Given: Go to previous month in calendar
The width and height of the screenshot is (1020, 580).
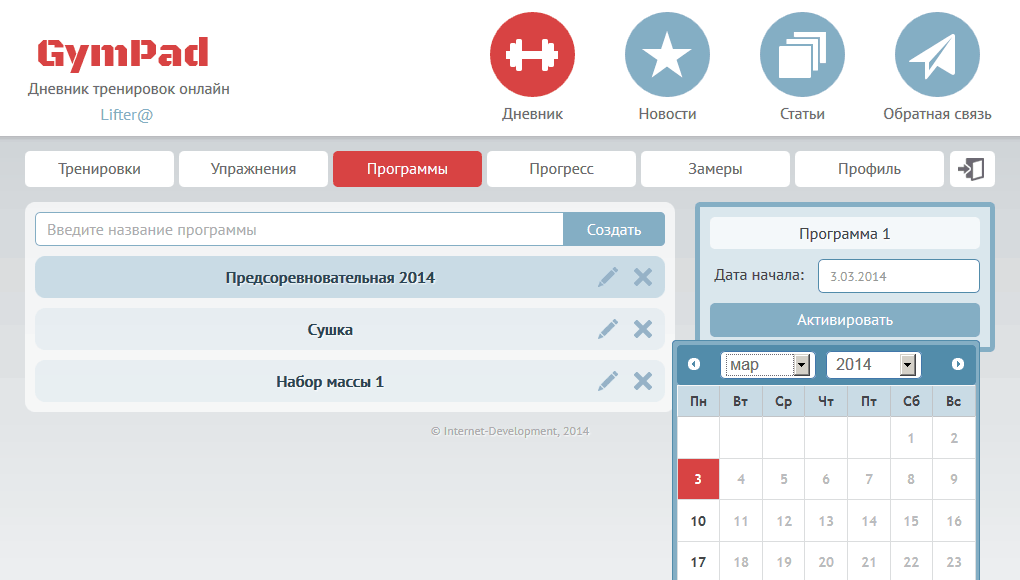Looking at the screenshot, I should pos(694,365).
